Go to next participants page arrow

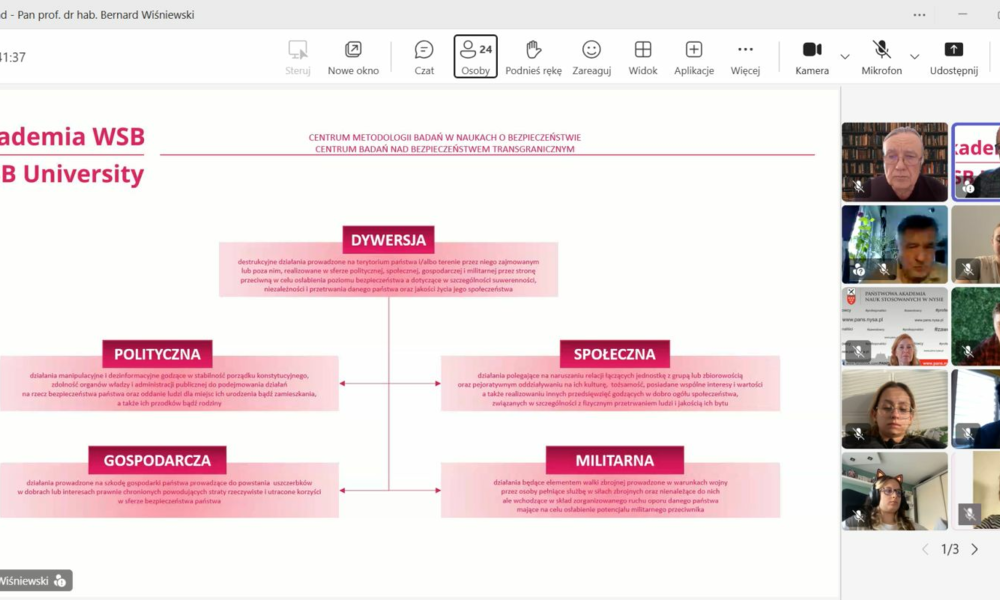pyautogui.click(x=974, y=549)
